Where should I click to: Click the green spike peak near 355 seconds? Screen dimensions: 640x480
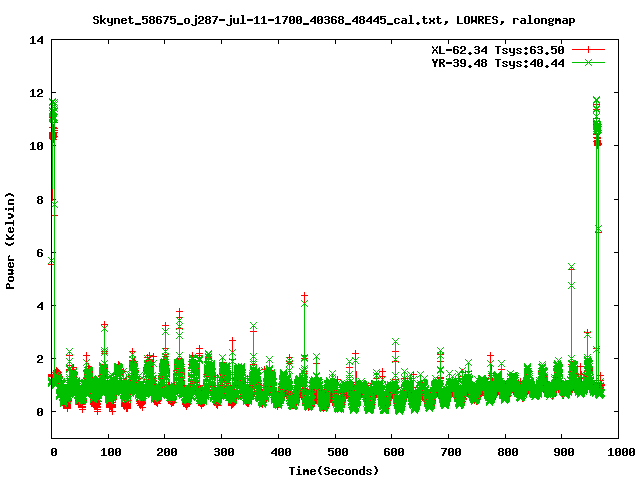point(253,326)
